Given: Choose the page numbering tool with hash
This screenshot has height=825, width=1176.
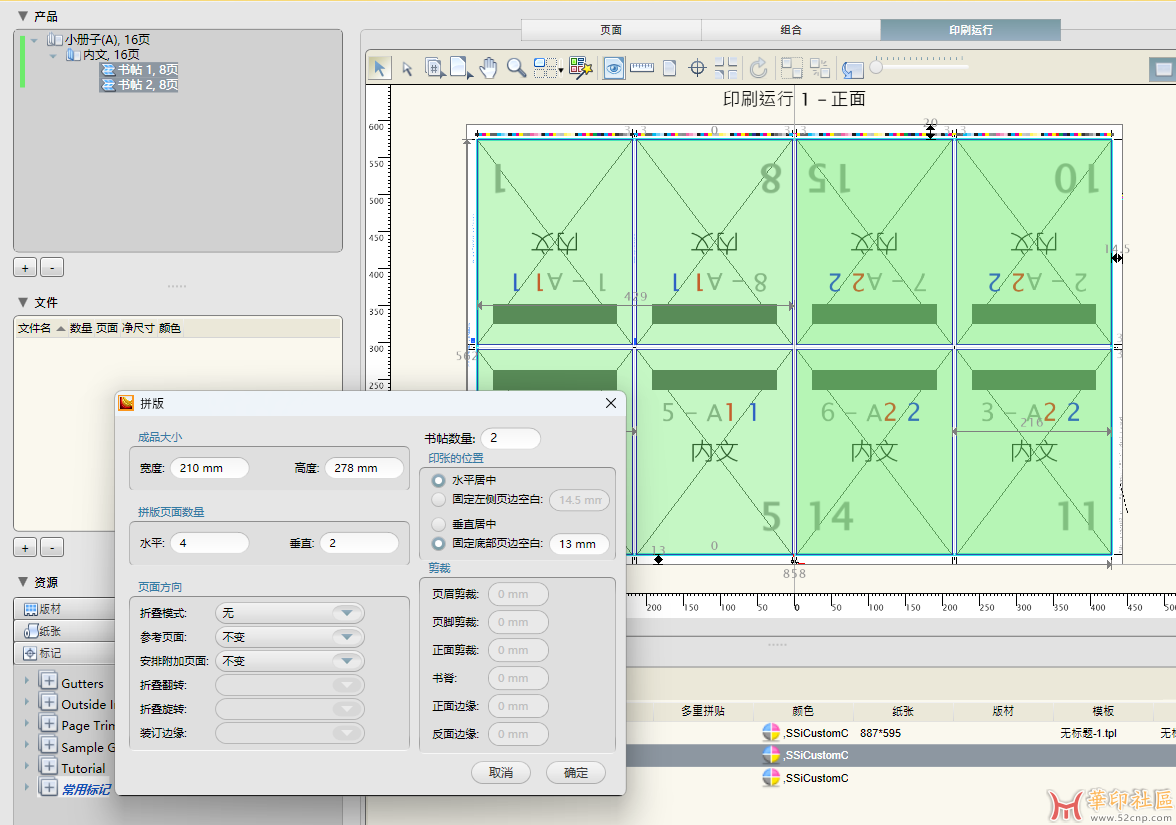Looking at the screenshot, I should pos(434,68).
